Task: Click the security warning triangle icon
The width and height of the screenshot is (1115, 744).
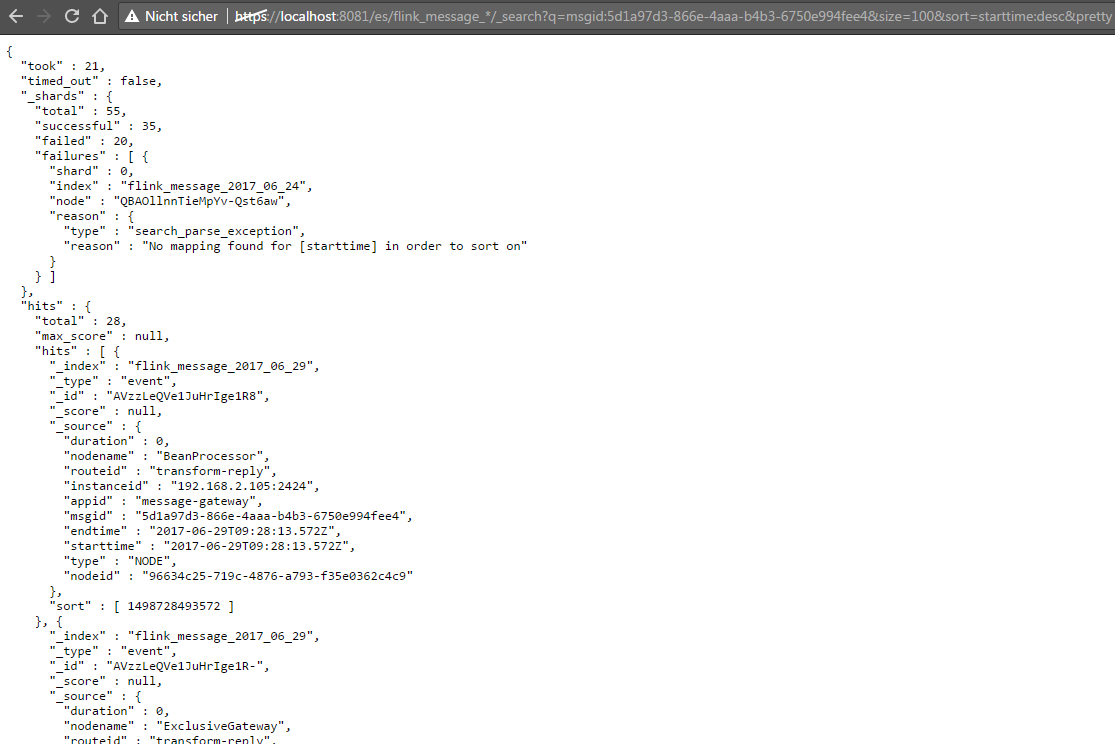Action: coord(132,16)
